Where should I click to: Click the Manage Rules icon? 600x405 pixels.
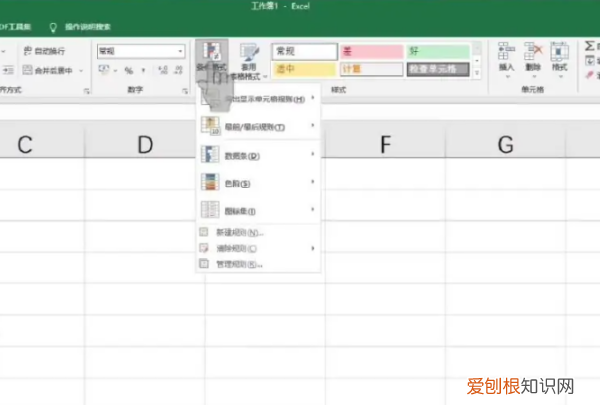(204, 264)
